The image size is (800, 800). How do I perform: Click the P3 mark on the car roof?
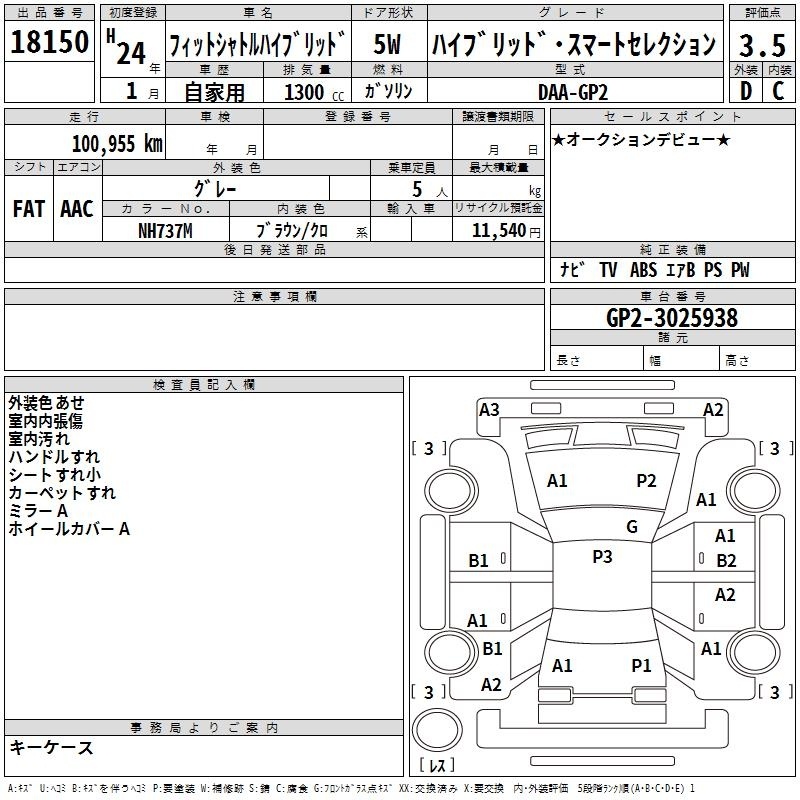602,557
